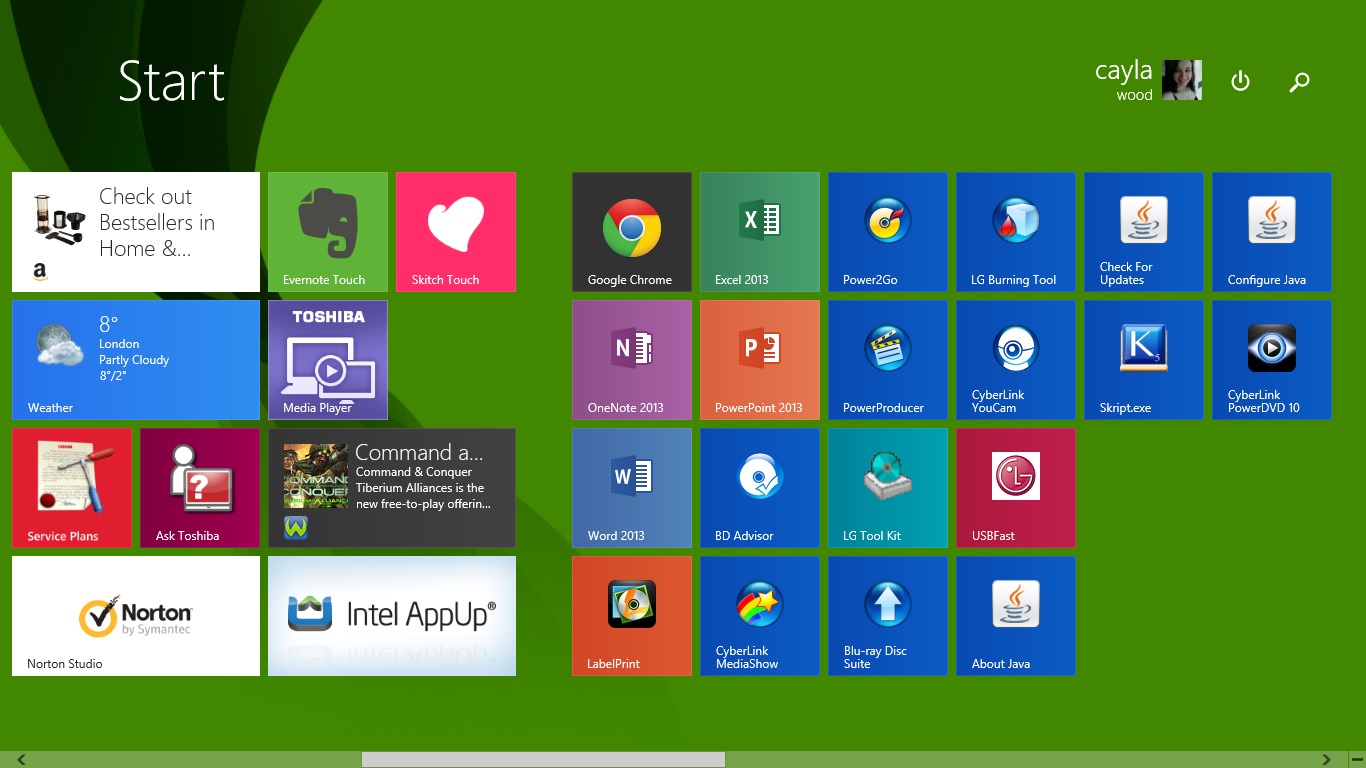Open Evernote Touch tile
1366x768 pixels.
328,232
